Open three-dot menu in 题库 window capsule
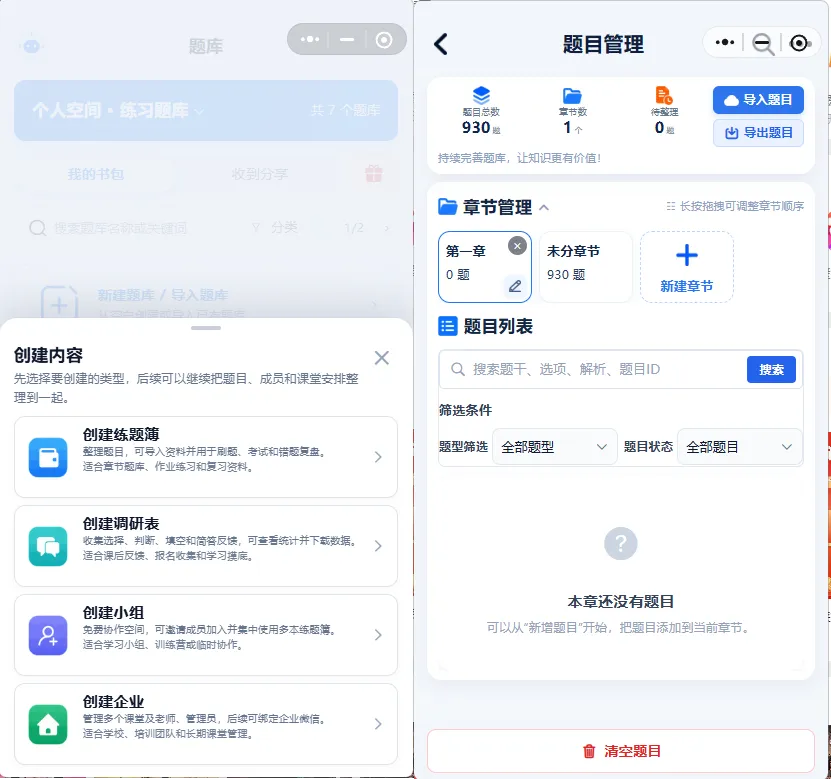The width and height of the screenshot is (831, 779). pyautogui.click(x=310, y=39)
